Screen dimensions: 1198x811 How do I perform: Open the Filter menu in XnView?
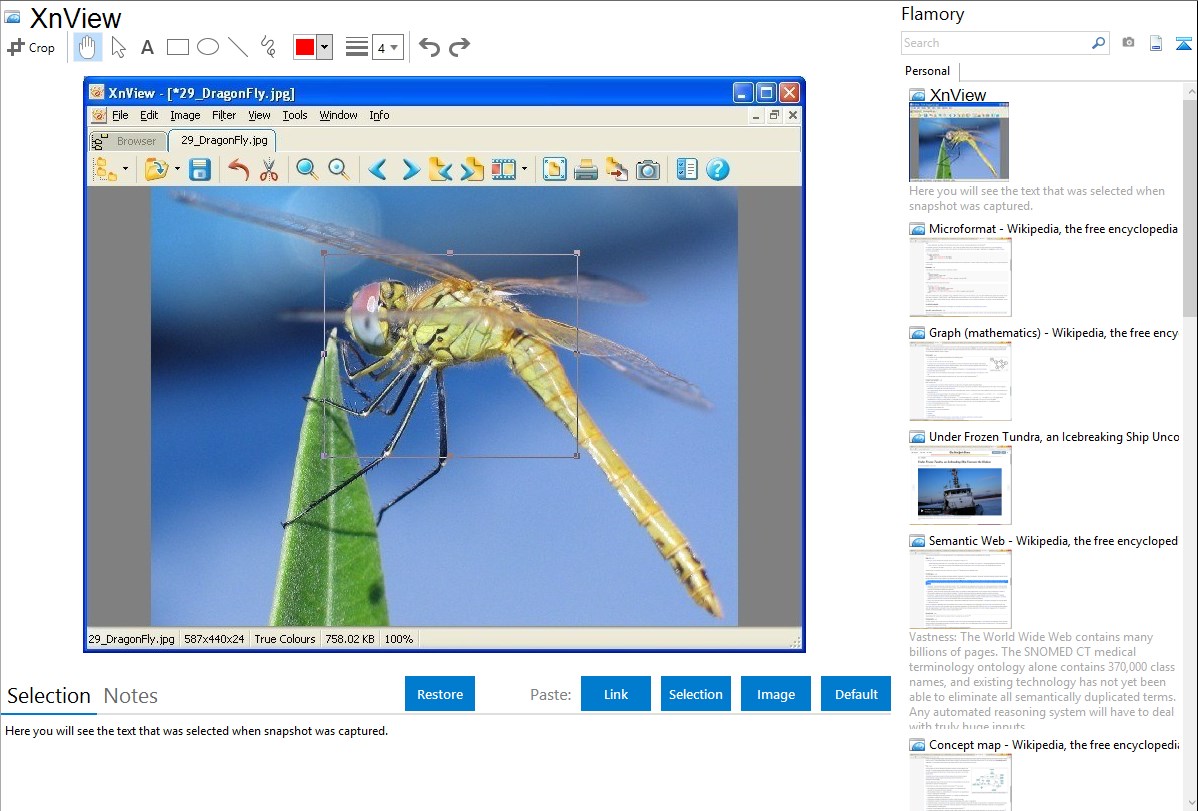point(224,115)
